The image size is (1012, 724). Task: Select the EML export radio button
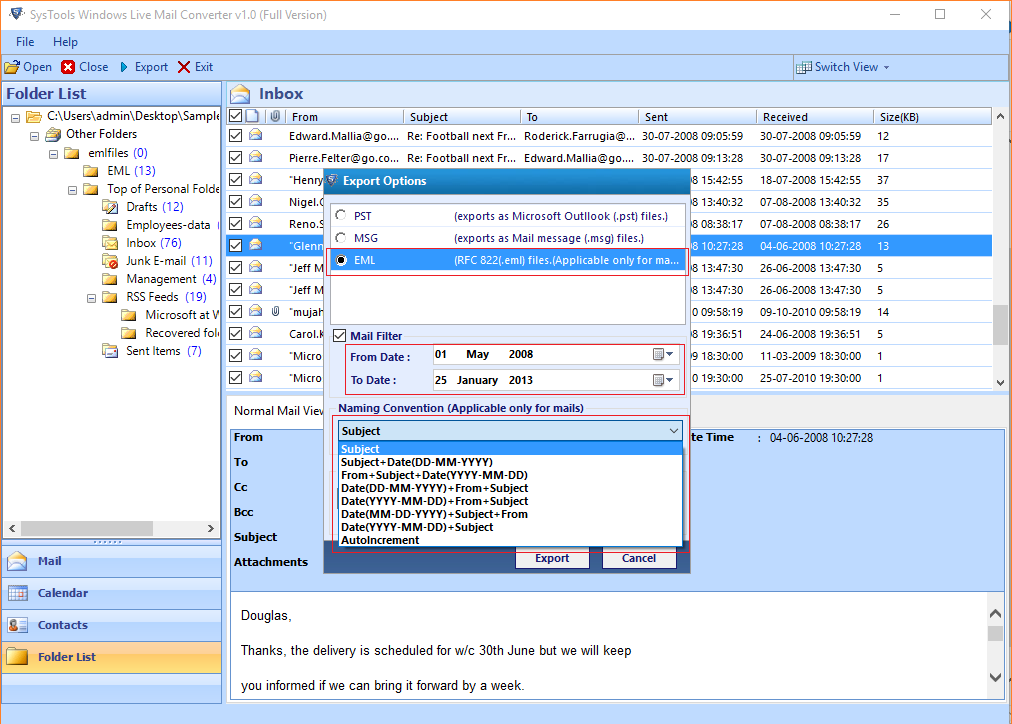pos(341,260)
